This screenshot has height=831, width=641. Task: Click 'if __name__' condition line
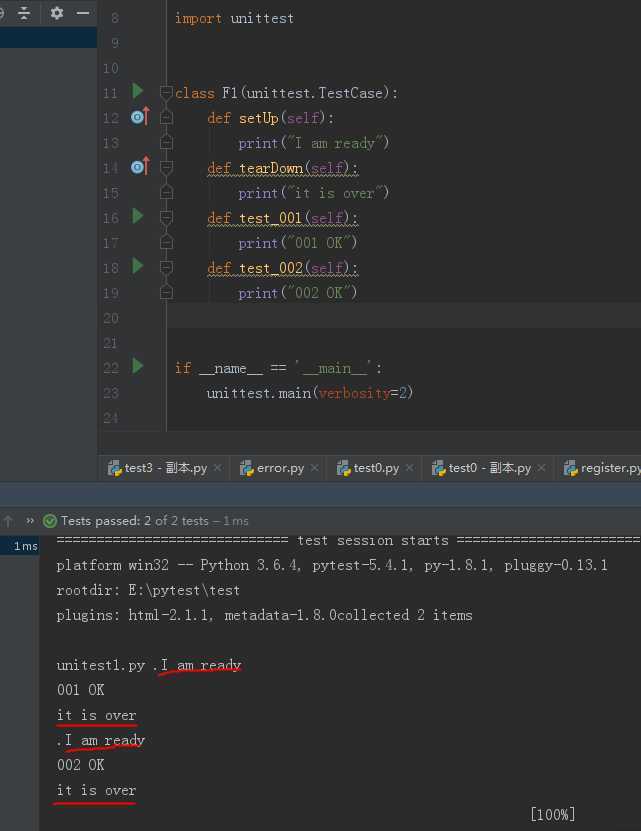tap(278, 368)
